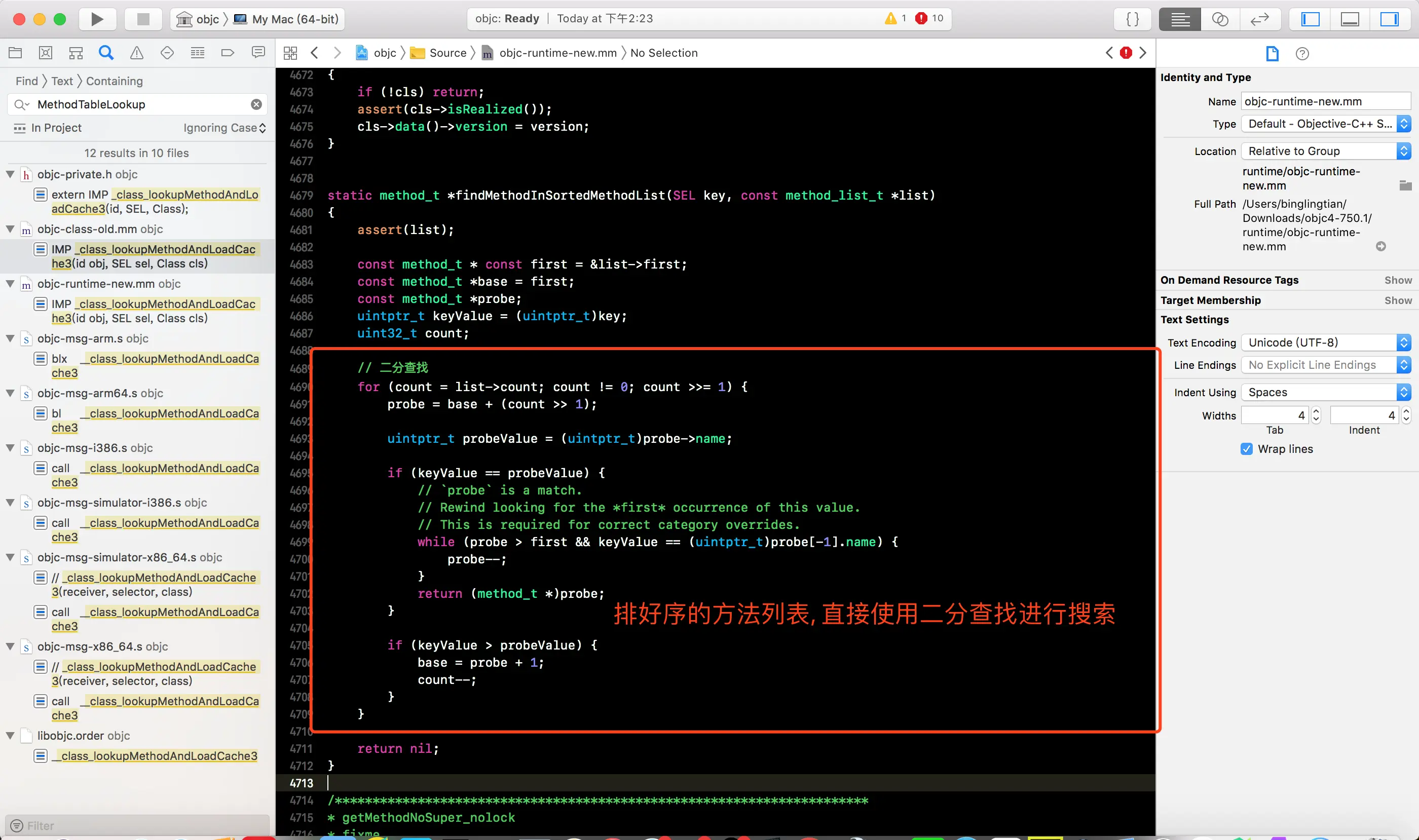
Task: Show the Version editor arrows icon
Action: click(x=1259, y=19)
